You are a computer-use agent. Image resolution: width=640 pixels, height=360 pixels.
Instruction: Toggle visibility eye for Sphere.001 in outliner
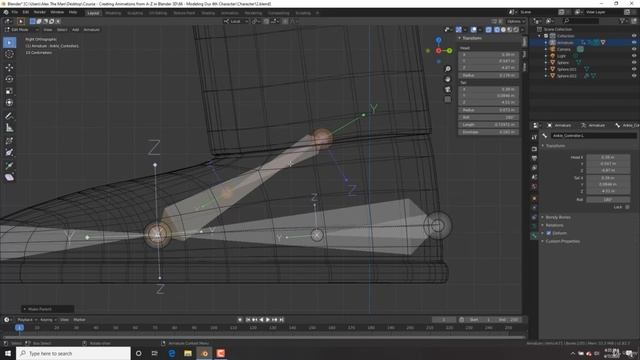click(x=634, y=69)
